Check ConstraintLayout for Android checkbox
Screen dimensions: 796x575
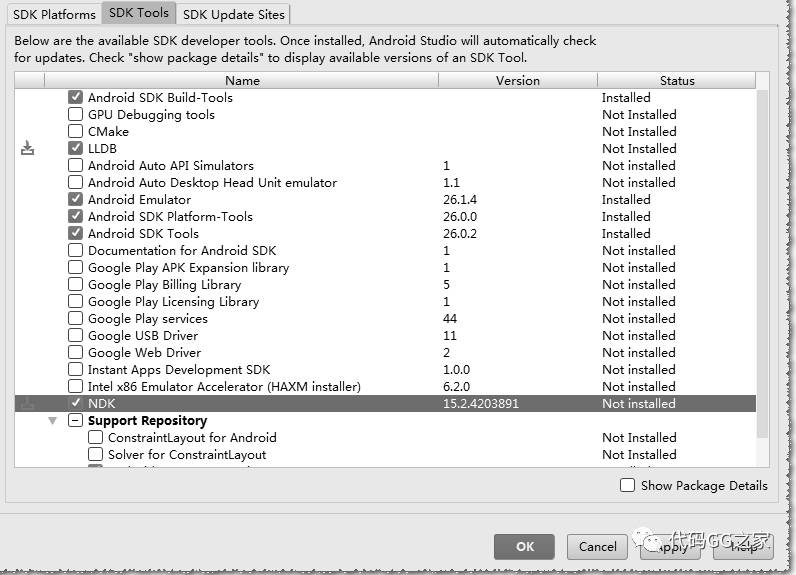click(95, 437)
